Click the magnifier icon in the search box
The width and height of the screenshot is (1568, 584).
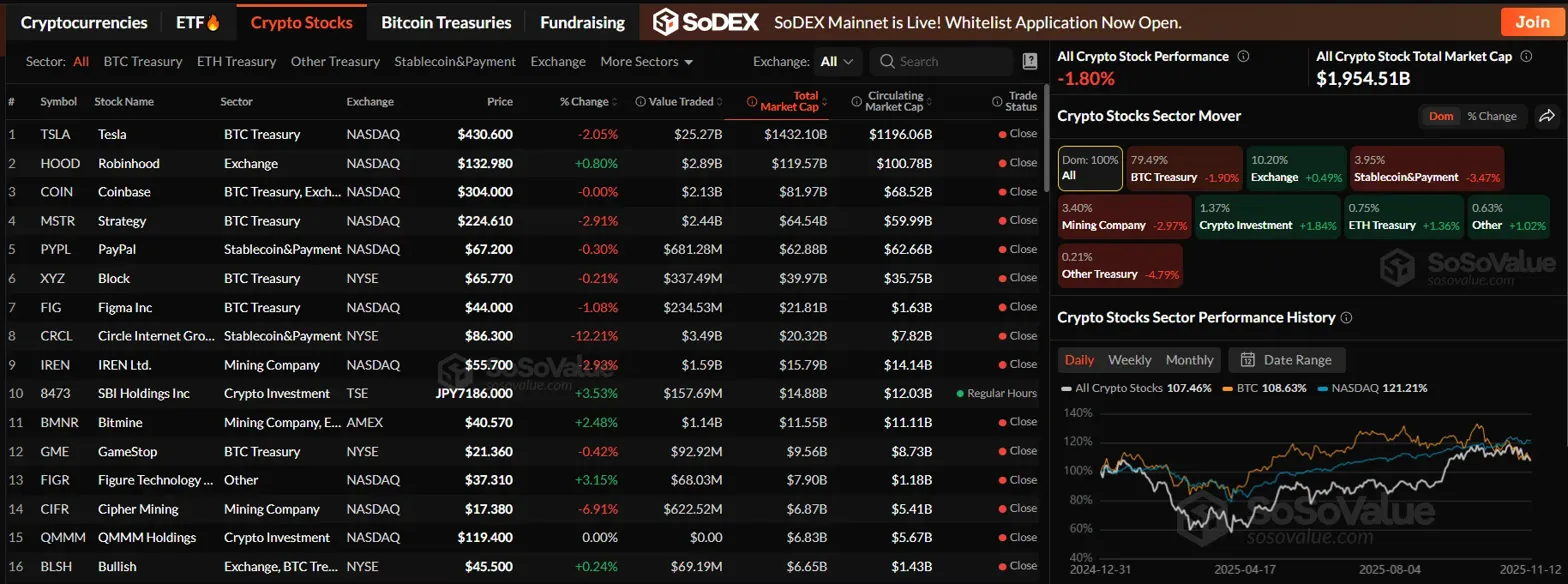point(886,62)
